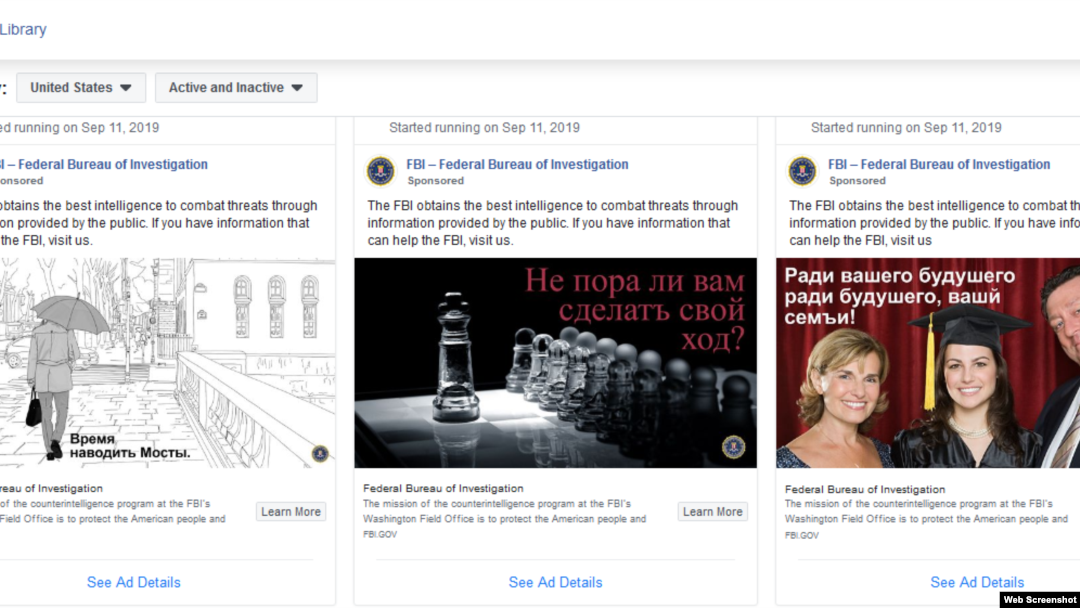The width and height of the screenshot is (1080, 608).
Task: Click Learn More on the bridge sketch ad
Action: pyautogui.click(x=291, y=512)
